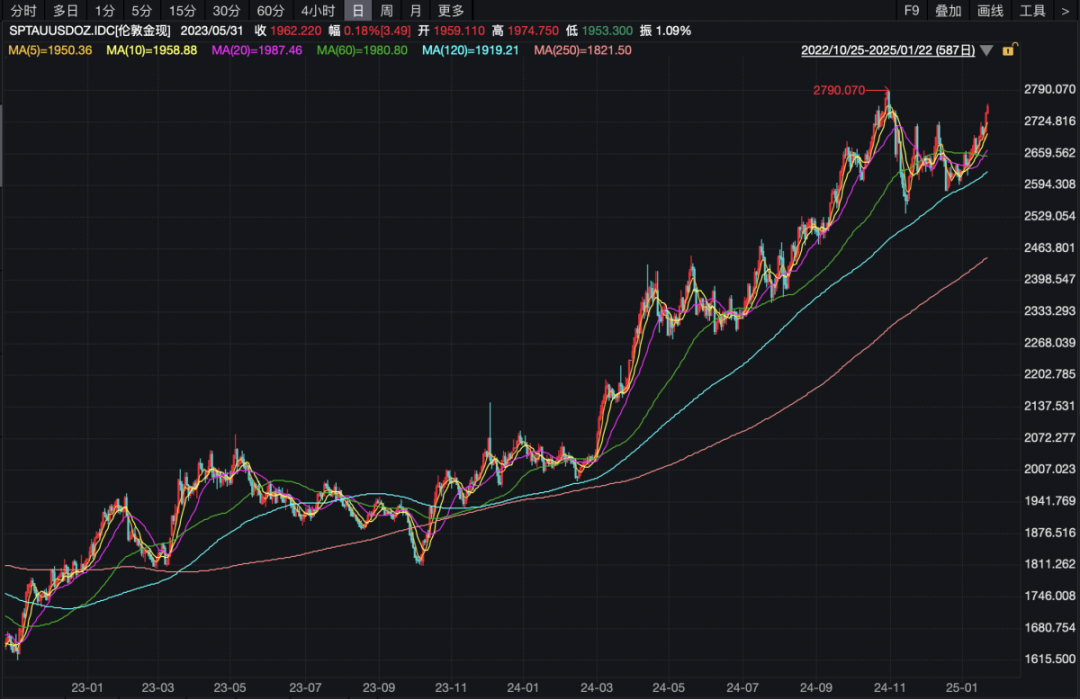The width and height of the screenshot is (1080, 700).
Task: Open the 更多 more timeframes menu
Action: point(451,10)
